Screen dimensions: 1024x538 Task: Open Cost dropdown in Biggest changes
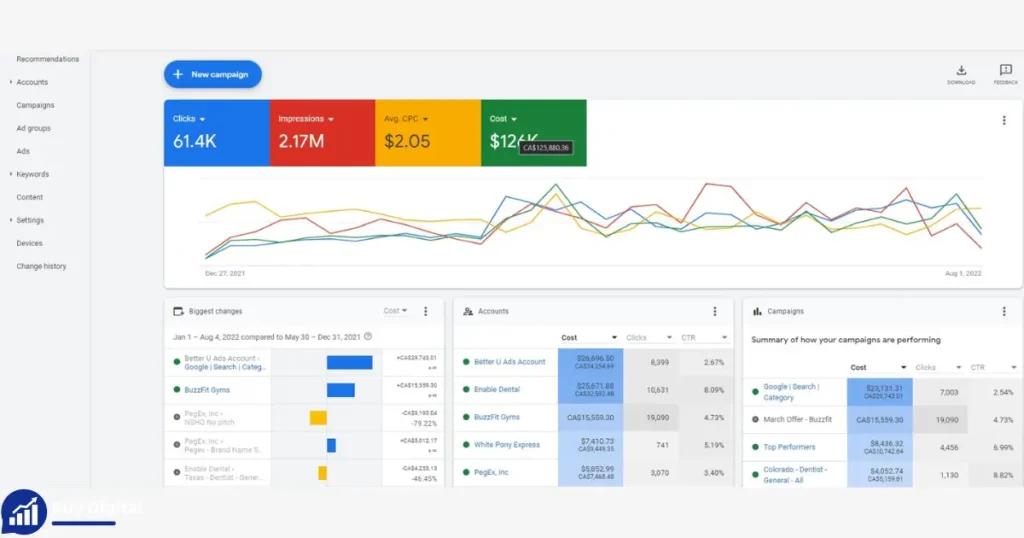tap(395, 311)
